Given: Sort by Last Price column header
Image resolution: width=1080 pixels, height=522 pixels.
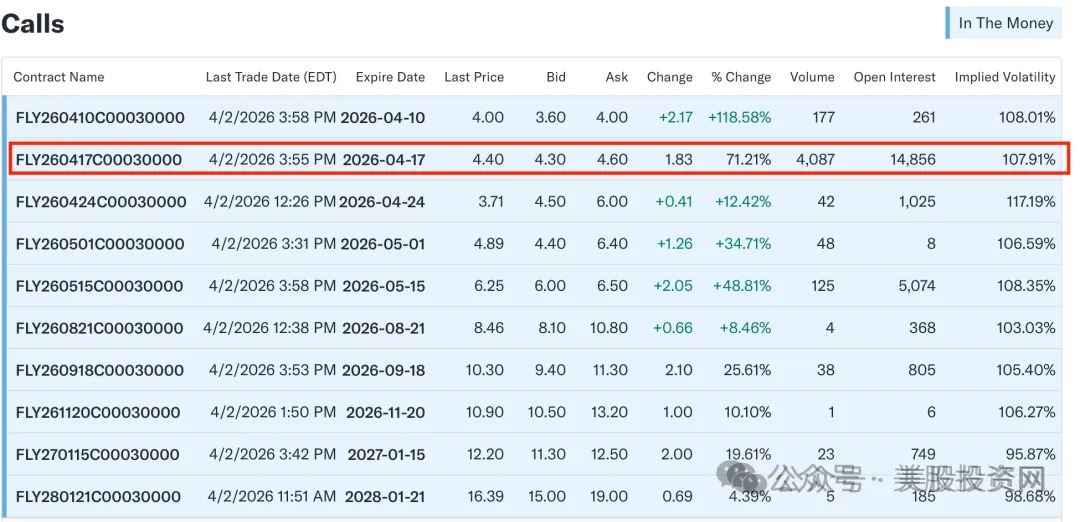Looking at the screenshot, I should tap(474, 77).
